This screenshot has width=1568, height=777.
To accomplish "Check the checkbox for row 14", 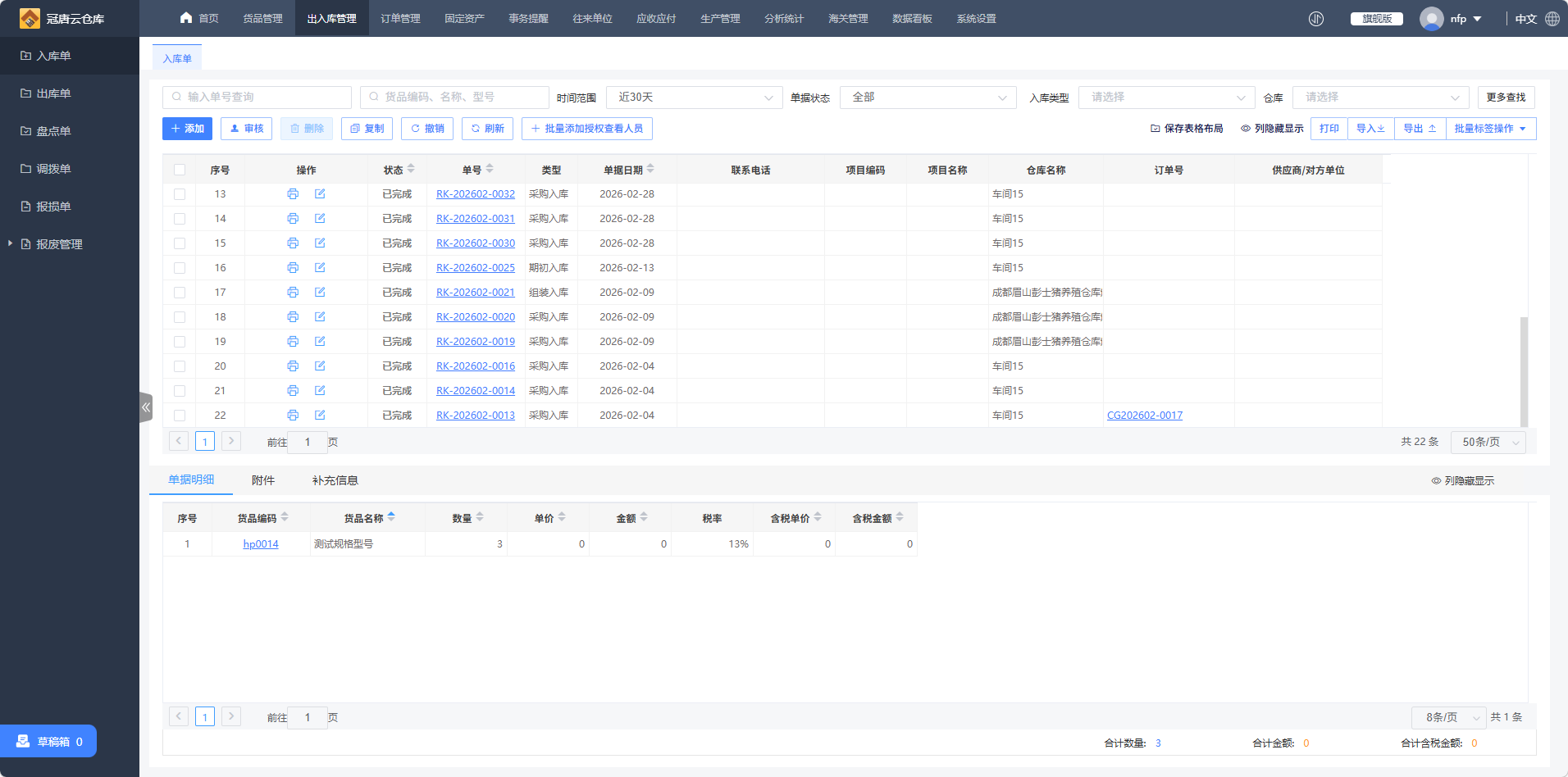I will [x=180, y=219].
